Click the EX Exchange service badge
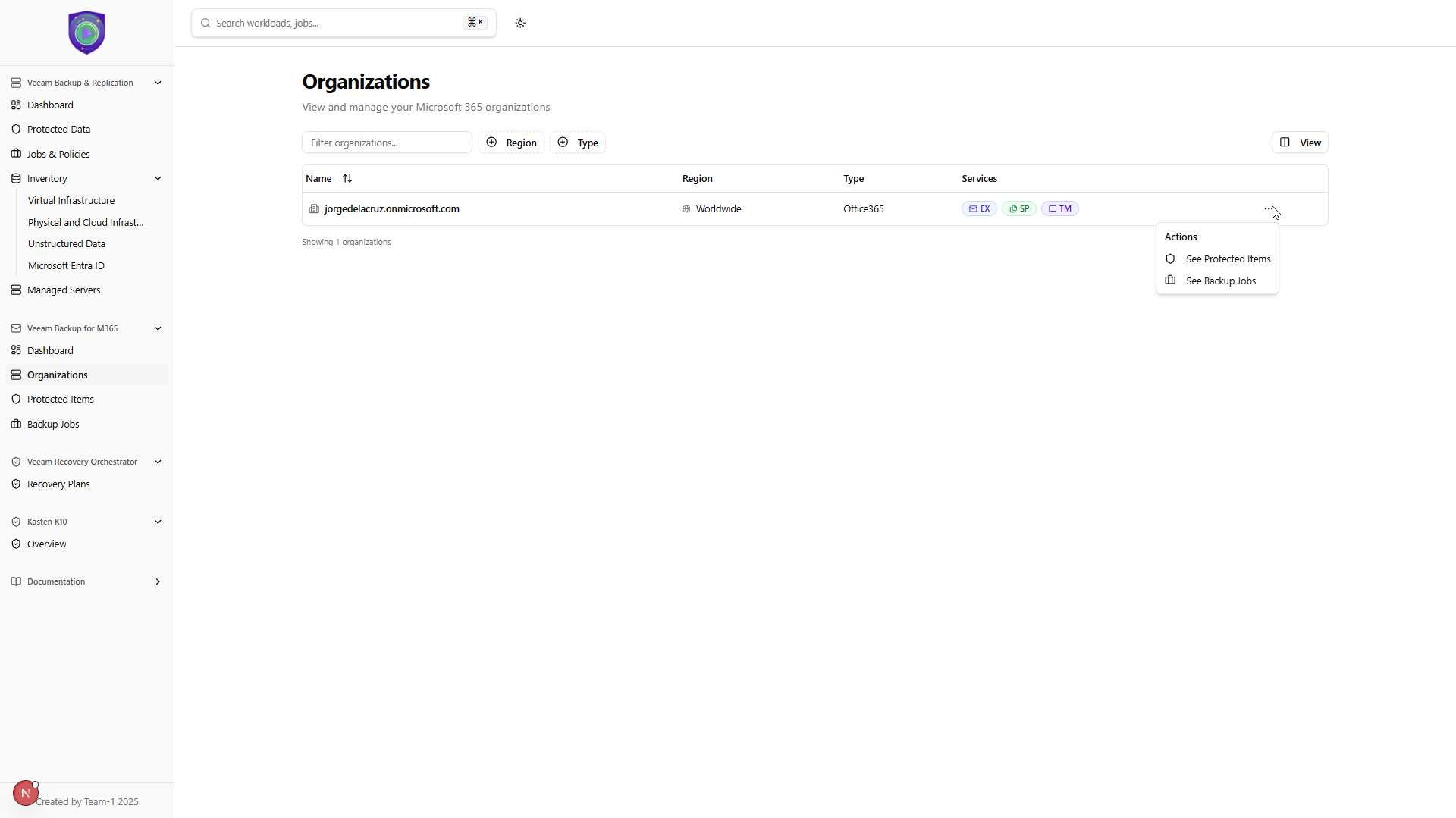Viewport: 1456px width, 818px height. point(979,208)
